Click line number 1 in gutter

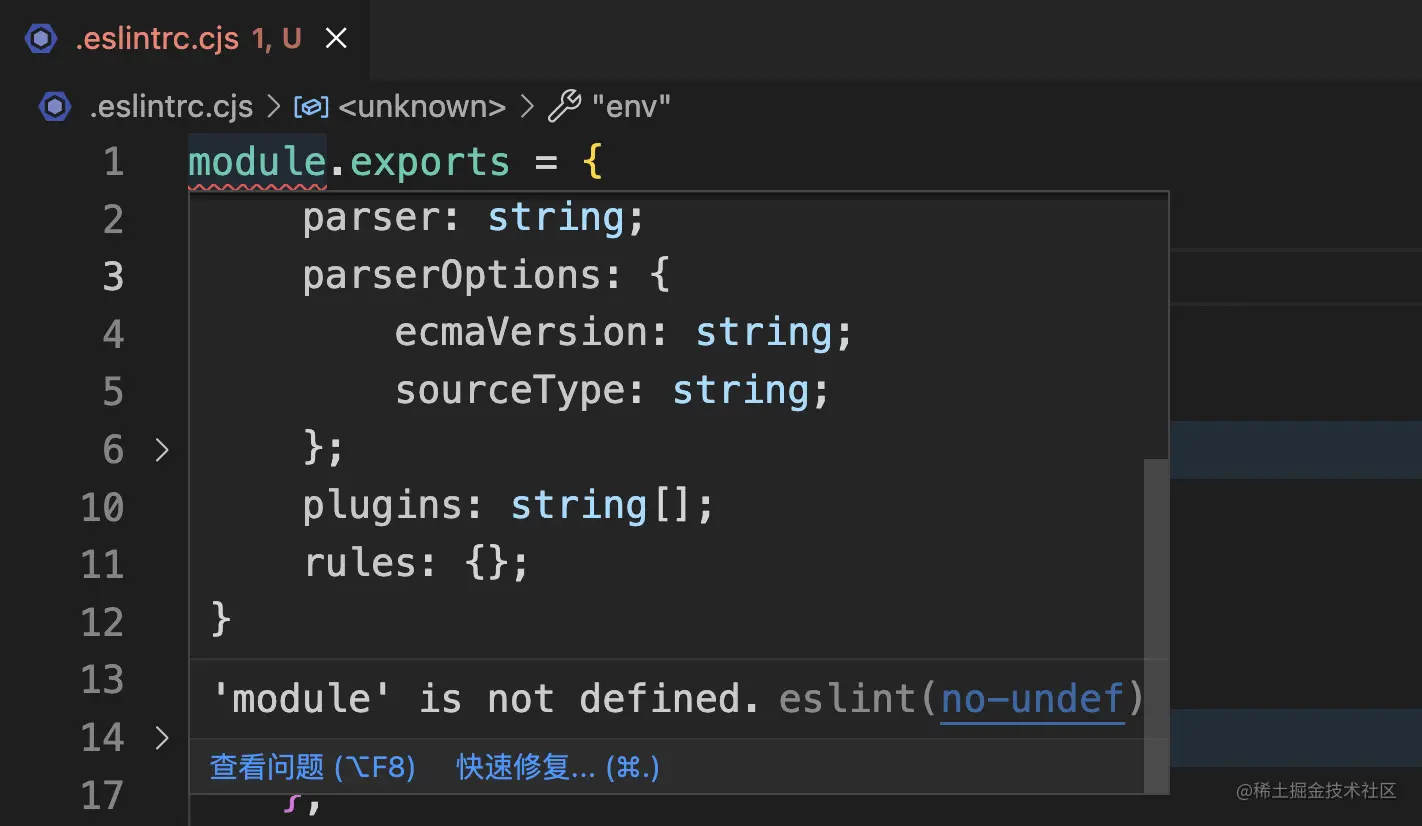point(113,162)
